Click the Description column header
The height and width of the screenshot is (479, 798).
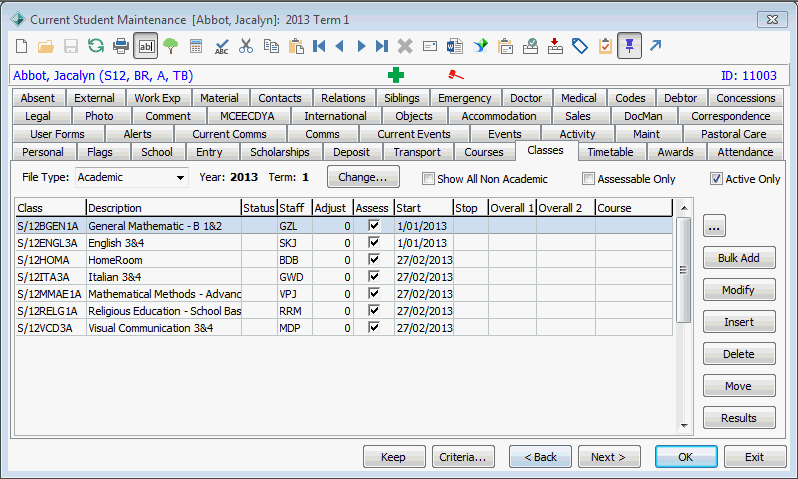[x=163, y=208]
